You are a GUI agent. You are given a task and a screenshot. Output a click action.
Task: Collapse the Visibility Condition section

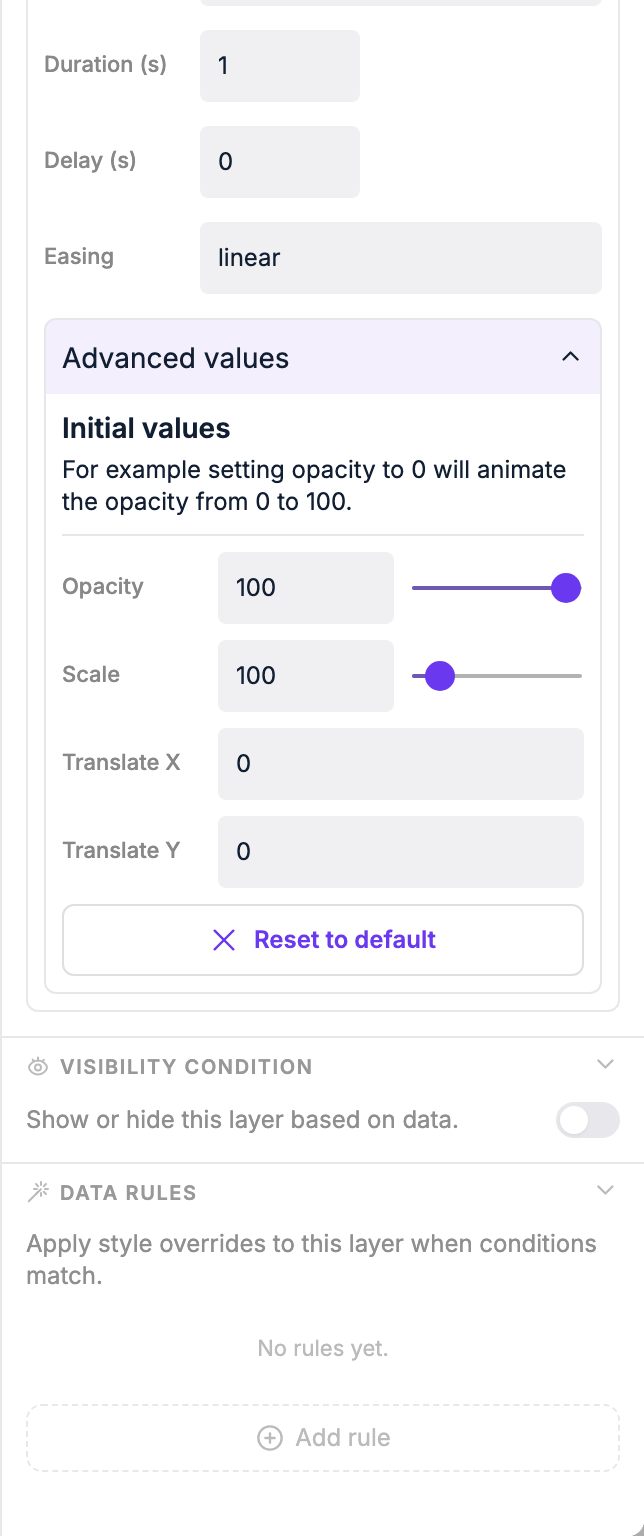(x=605, y=1064)
